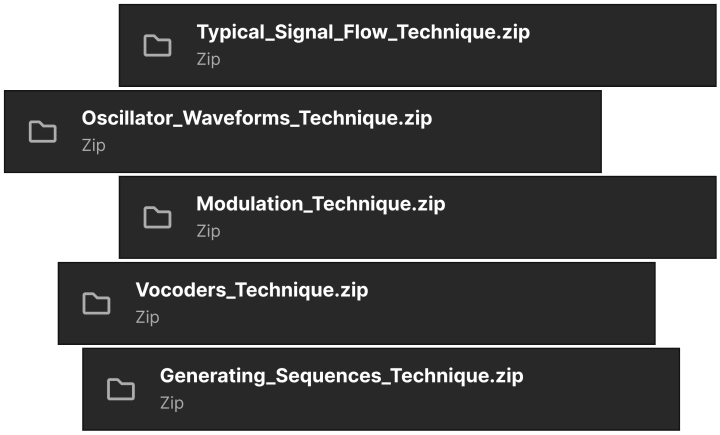720x435 pixels.
Task: Click the folder icon beside Vocoders_Technique.zip
Action: point(96,303)
